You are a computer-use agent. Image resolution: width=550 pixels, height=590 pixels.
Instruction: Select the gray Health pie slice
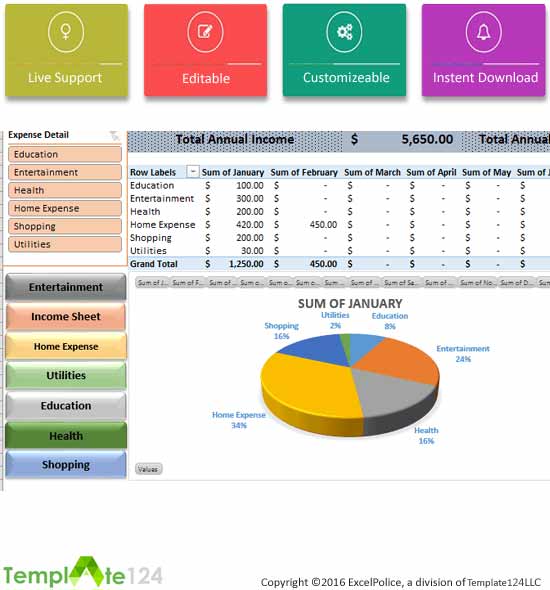[x=391, y=391]
